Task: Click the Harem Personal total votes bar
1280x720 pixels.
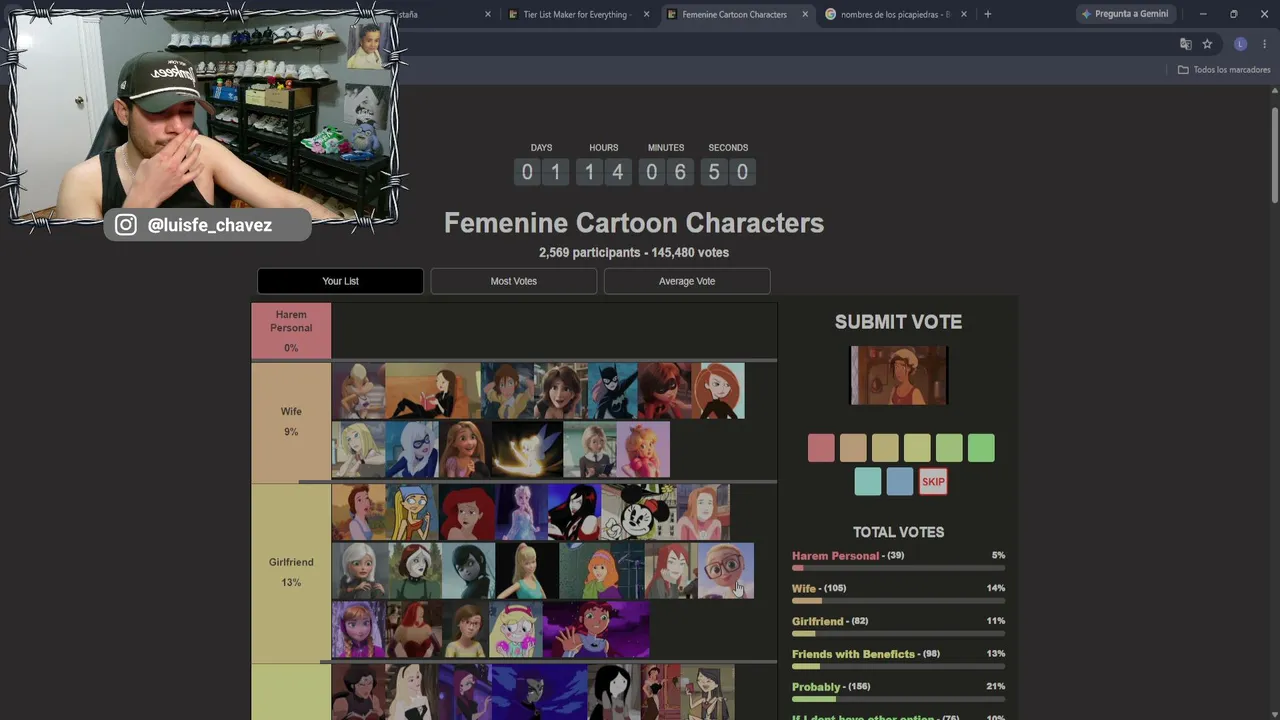Action: tap(899, 568)
